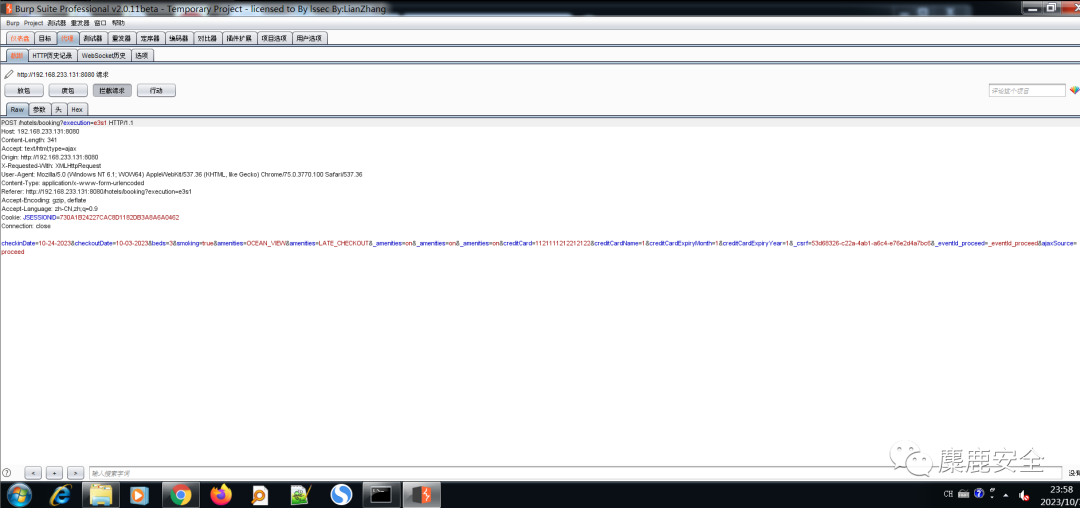
Task: Open the 帮助 menu
Action: tap(118, 23)
